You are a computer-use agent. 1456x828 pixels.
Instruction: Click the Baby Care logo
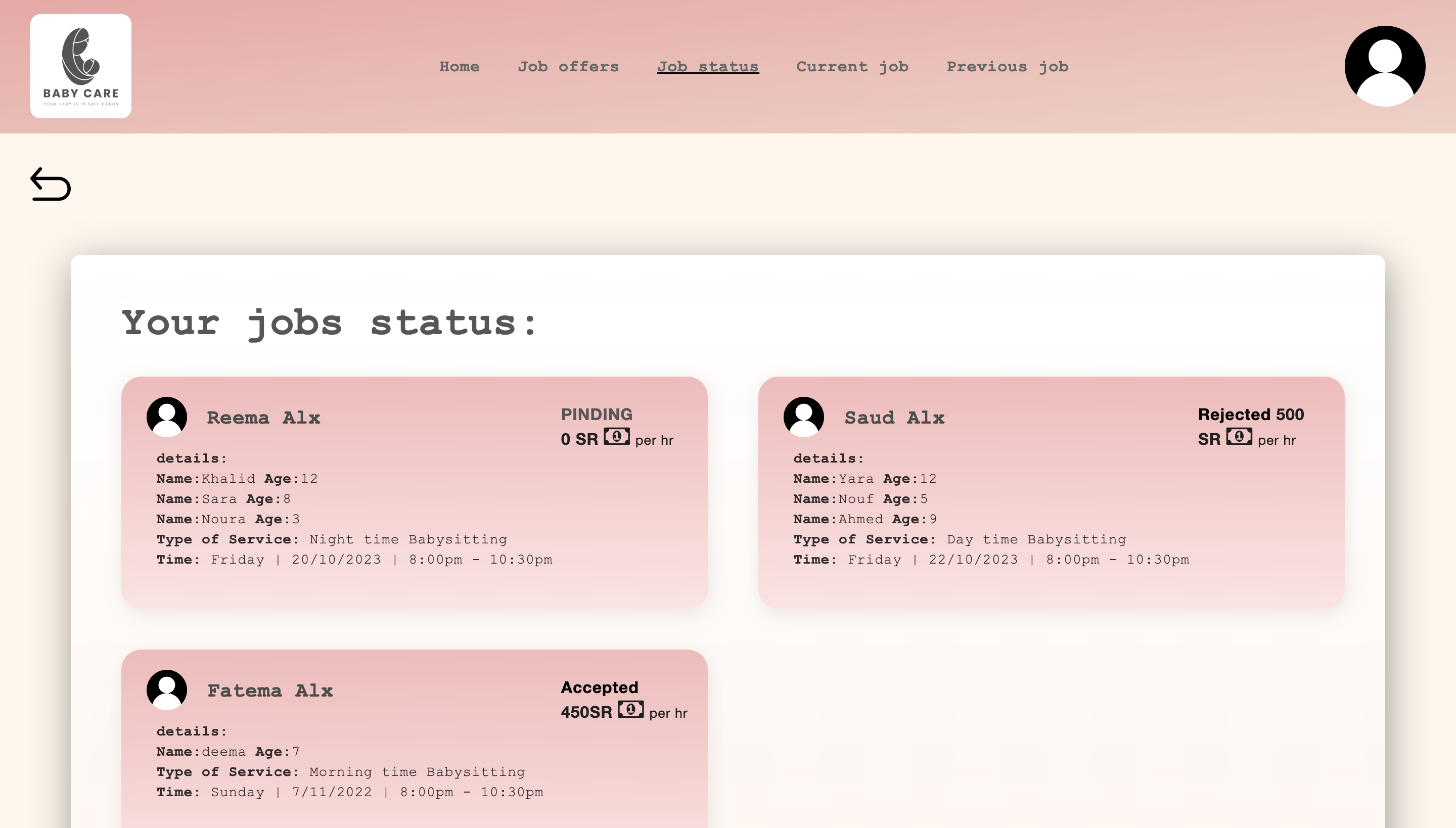(x=81, y=66)
